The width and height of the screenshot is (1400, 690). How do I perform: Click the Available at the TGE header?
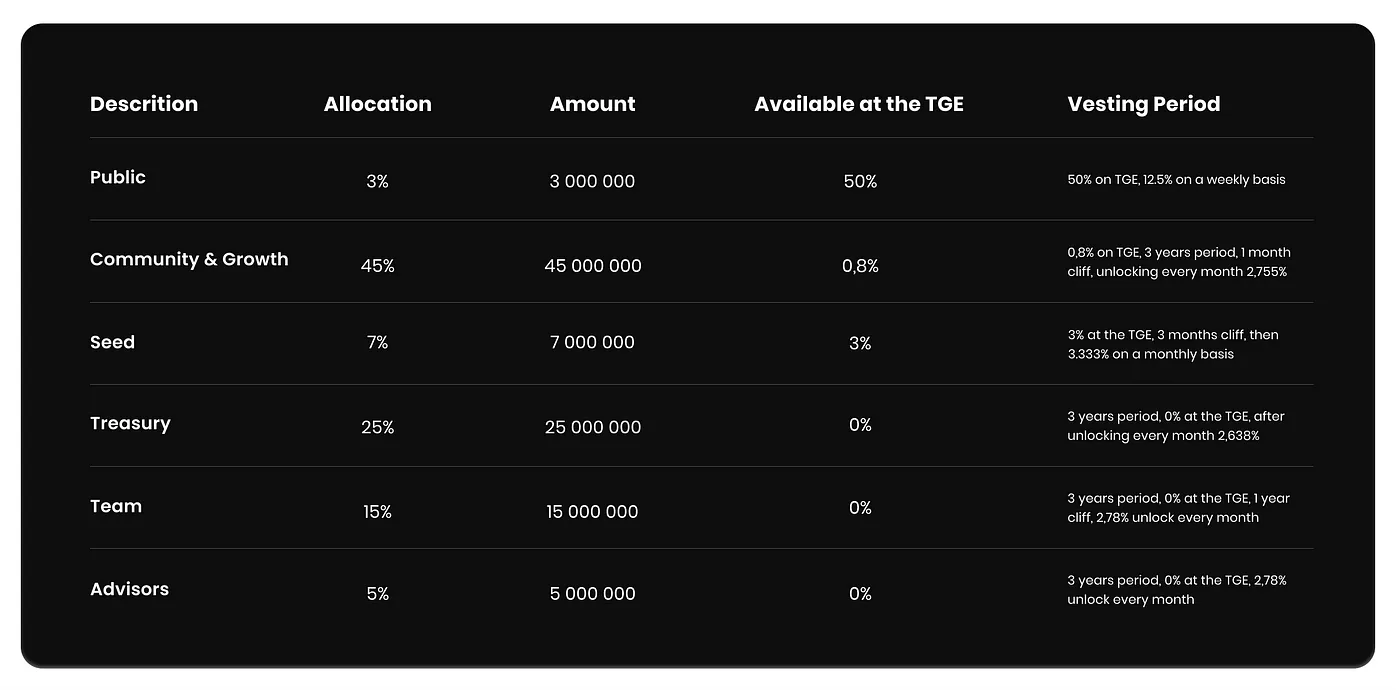click(x=858, y=104)
